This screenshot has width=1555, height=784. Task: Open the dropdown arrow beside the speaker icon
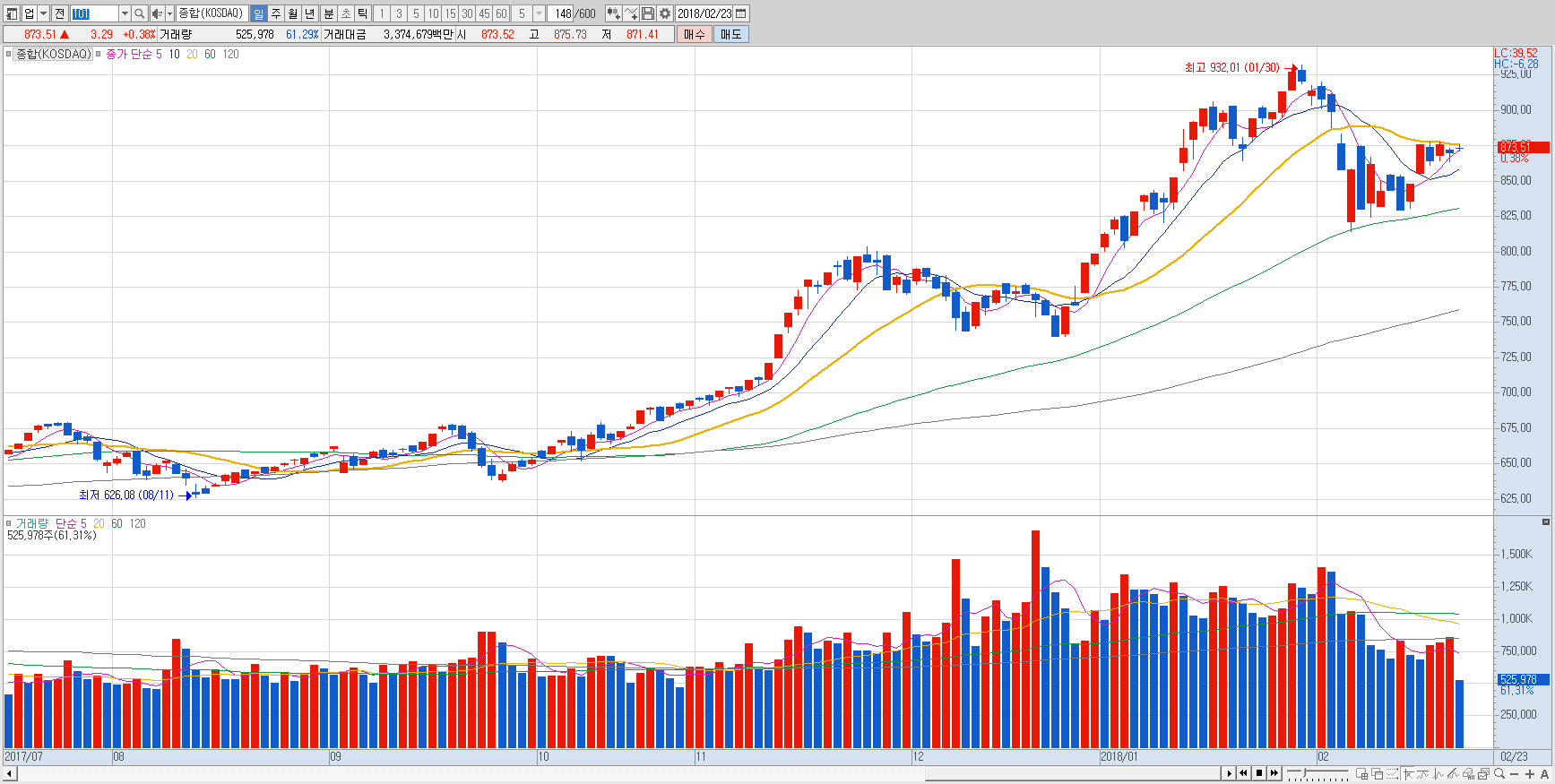(169, 13)
